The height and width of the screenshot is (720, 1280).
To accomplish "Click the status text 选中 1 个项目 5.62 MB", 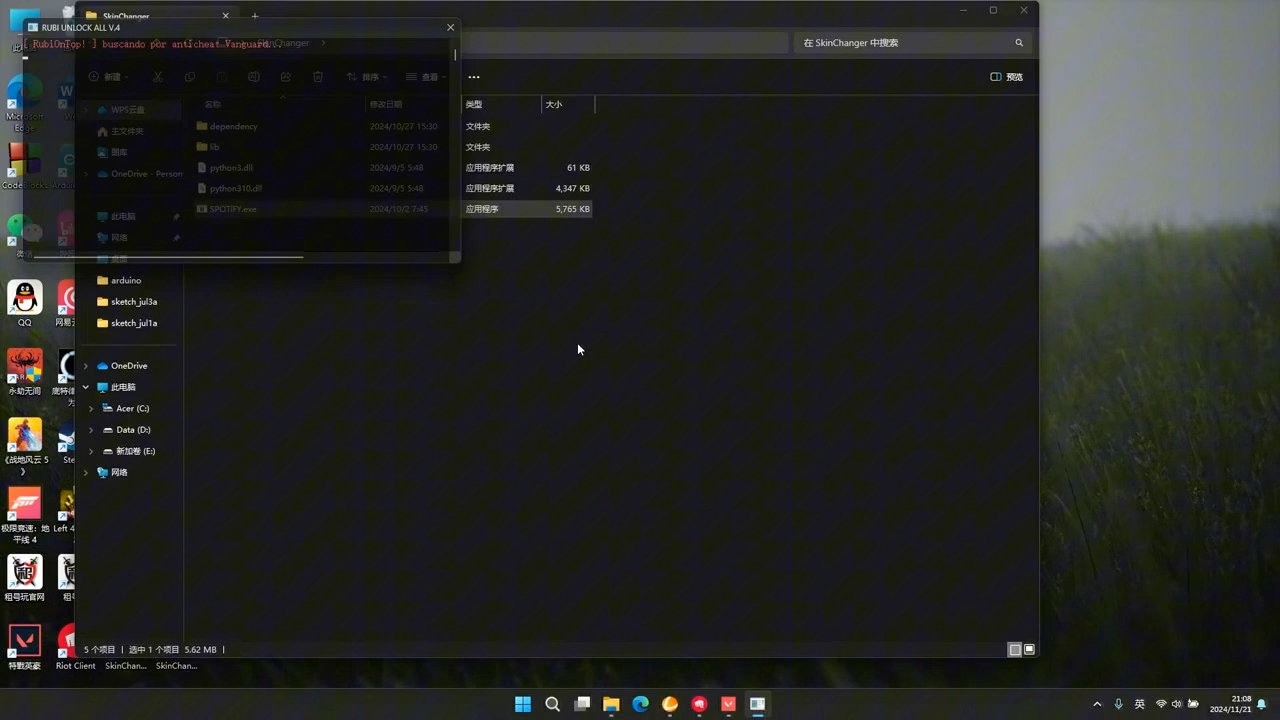I will (172, 650).
